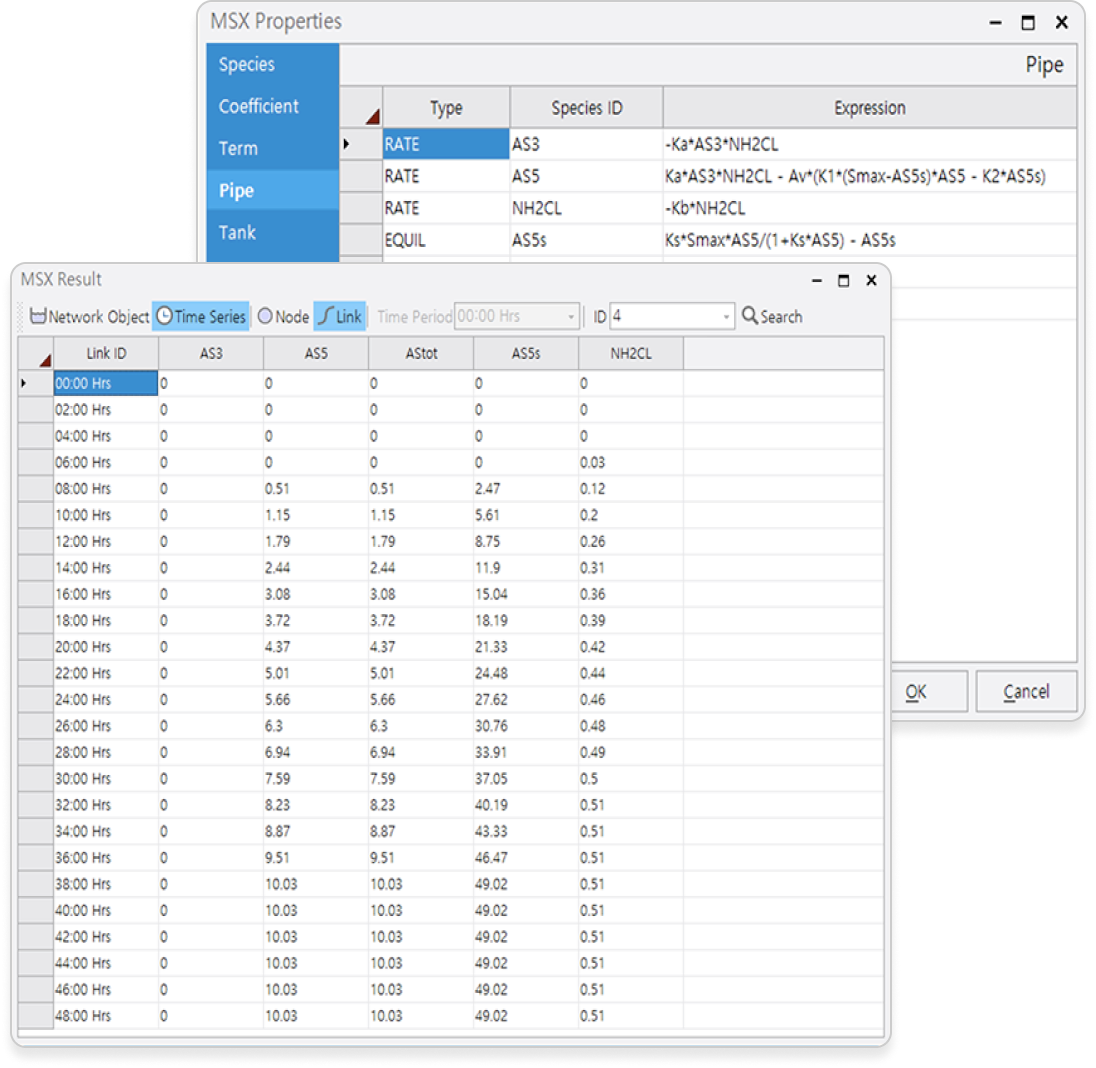Select the Term tab in sidebar
Screen dimensions: 1096x1068
238,149
